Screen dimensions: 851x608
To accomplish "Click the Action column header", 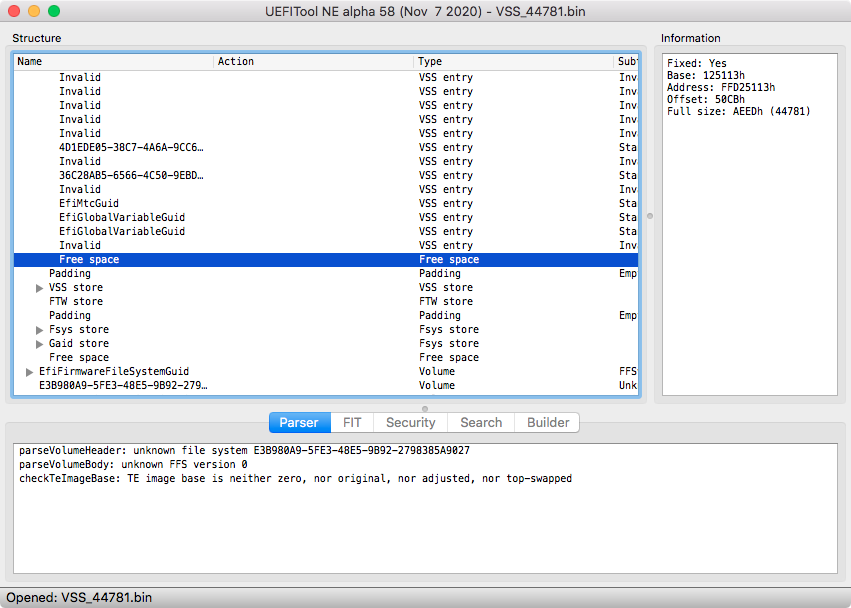I will tap(313, 61).
